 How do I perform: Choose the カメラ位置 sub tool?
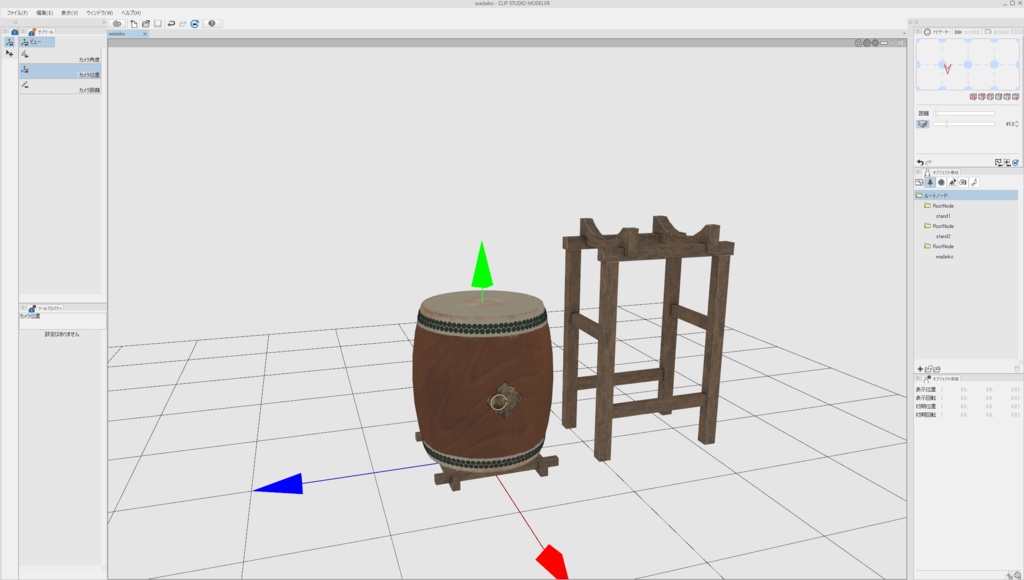[60, 71]
